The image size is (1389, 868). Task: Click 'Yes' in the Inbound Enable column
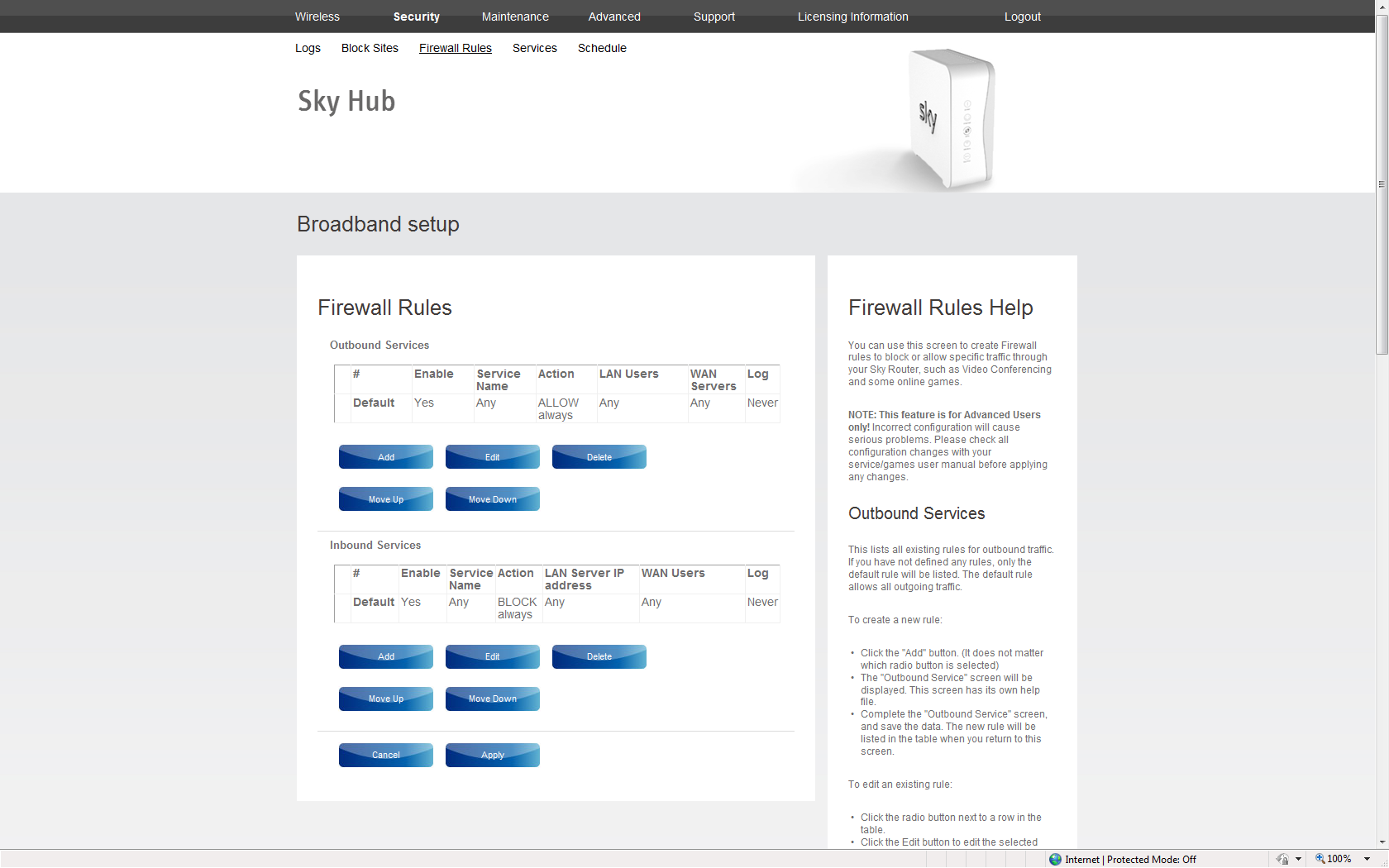click(411, 602)
